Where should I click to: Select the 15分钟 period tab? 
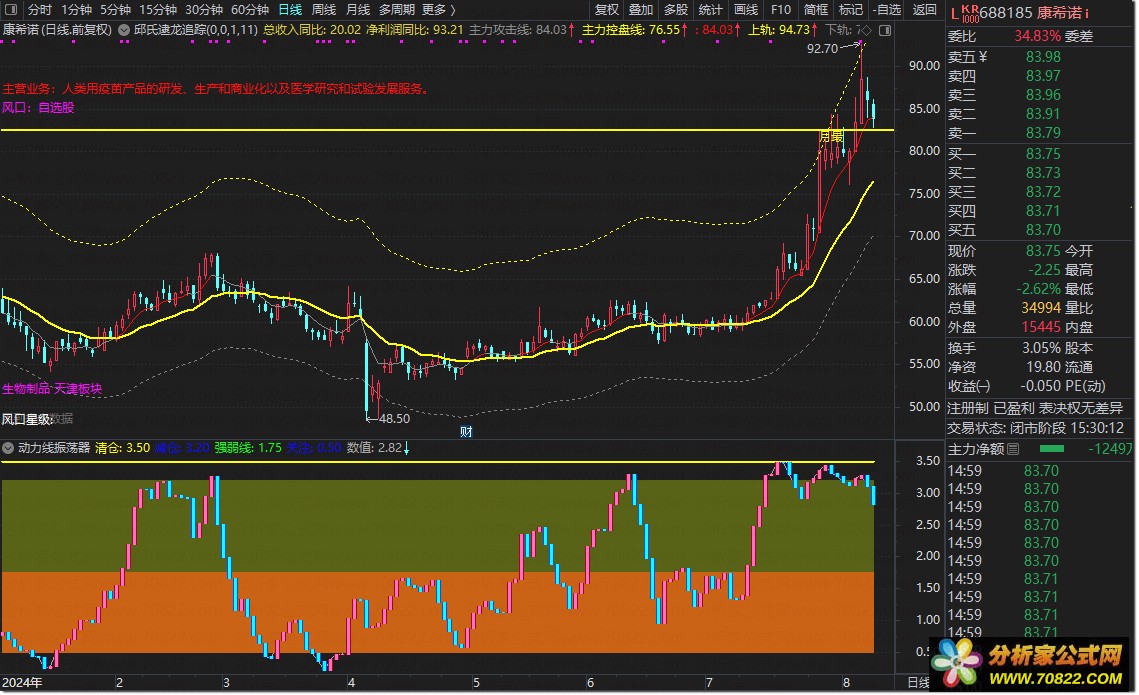point(158,9)
